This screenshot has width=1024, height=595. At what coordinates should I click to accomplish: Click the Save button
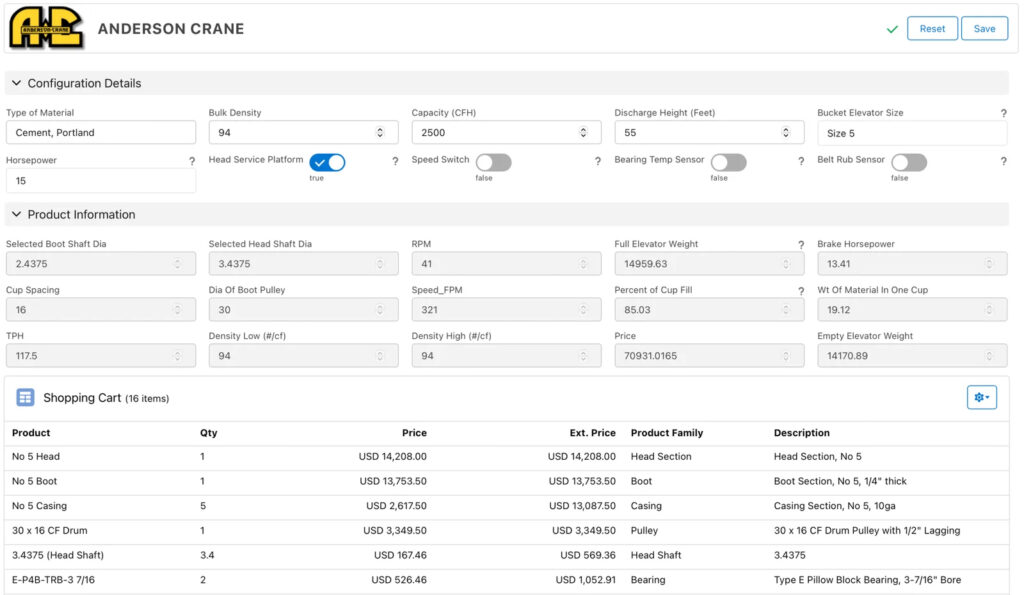tap(984, 29)
